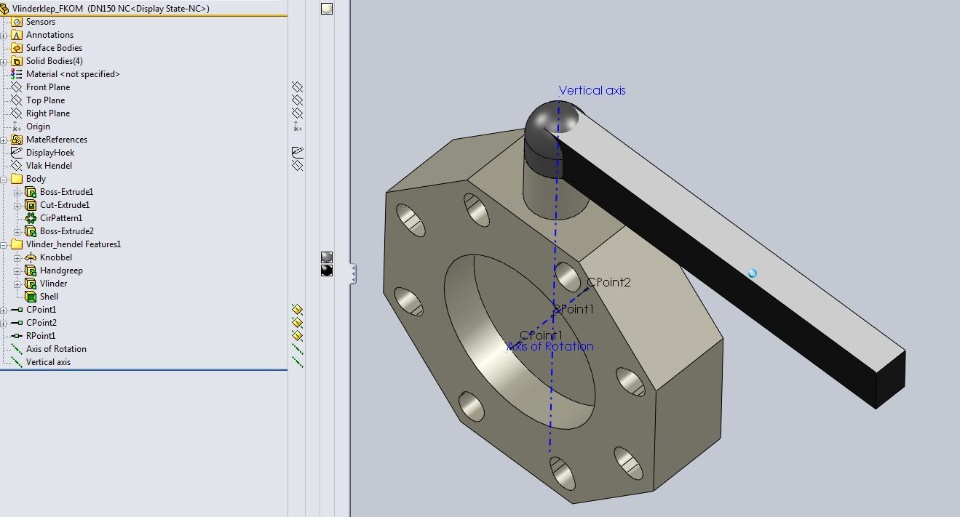The width and height of the screenshot is (960, 517).
Task: Toggle Top Plane visibility in display pane
Action: (298, 100)
